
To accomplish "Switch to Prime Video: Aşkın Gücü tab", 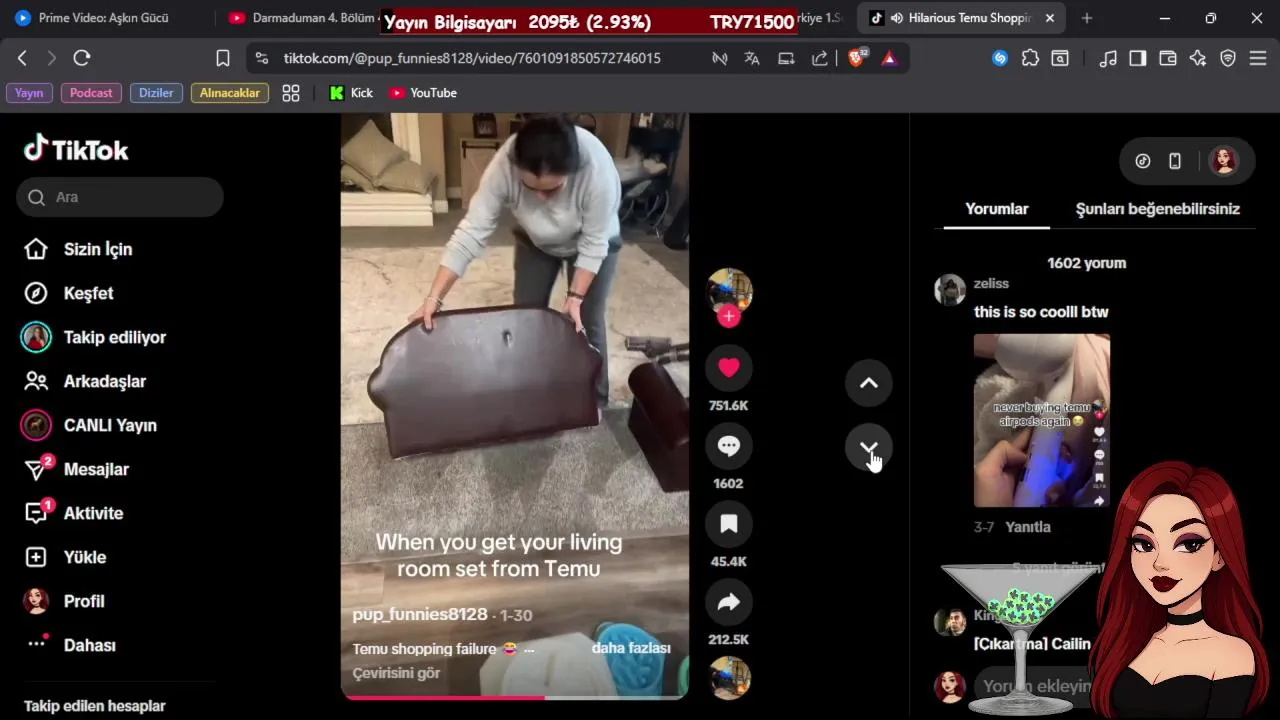I will click(x=105, y=18).
